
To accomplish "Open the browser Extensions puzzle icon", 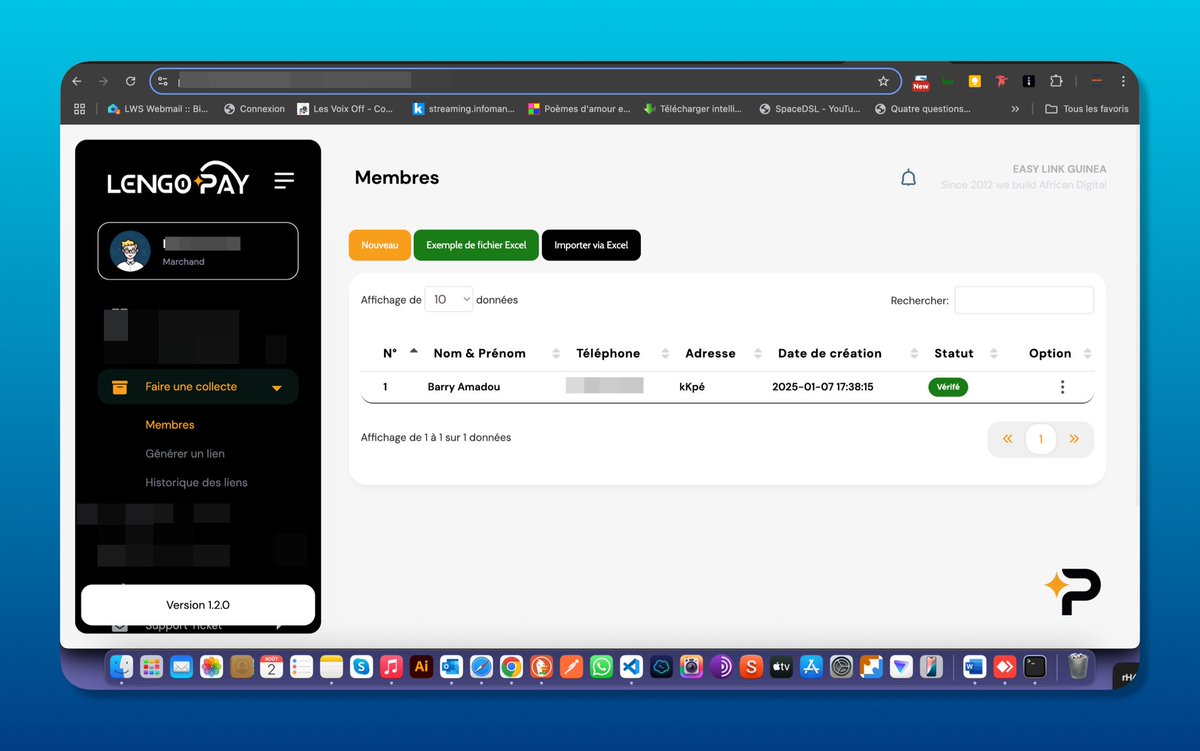I will pyautogui.click(x=1055, y=81).
